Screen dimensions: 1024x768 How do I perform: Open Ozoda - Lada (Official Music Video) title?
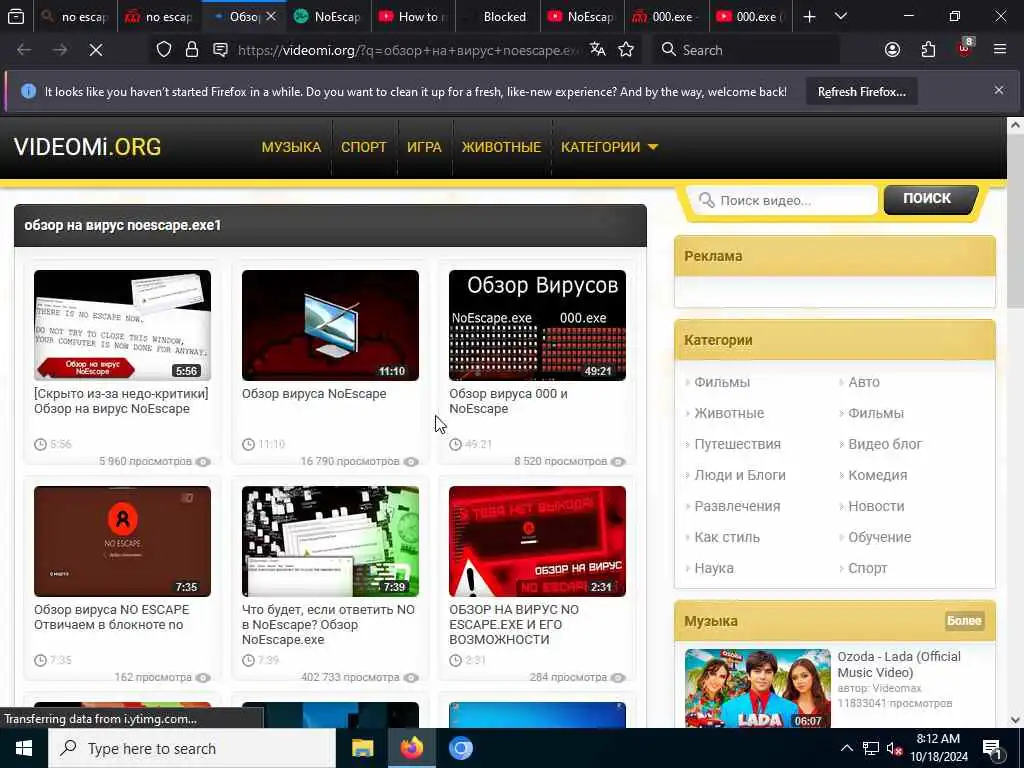[x=899, y=664]
